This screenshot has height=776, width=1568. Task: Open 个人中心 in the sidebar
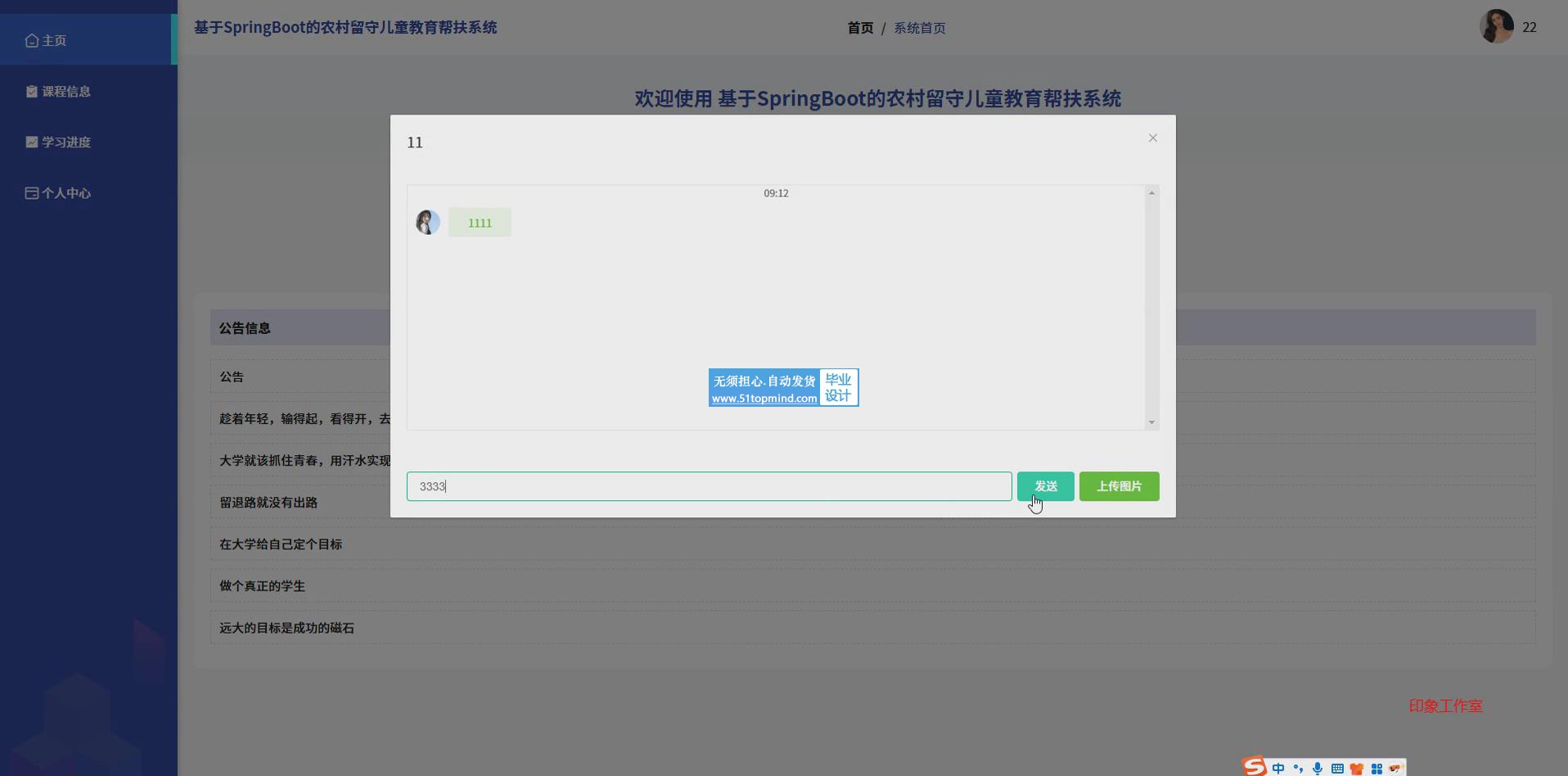(65, 193)
